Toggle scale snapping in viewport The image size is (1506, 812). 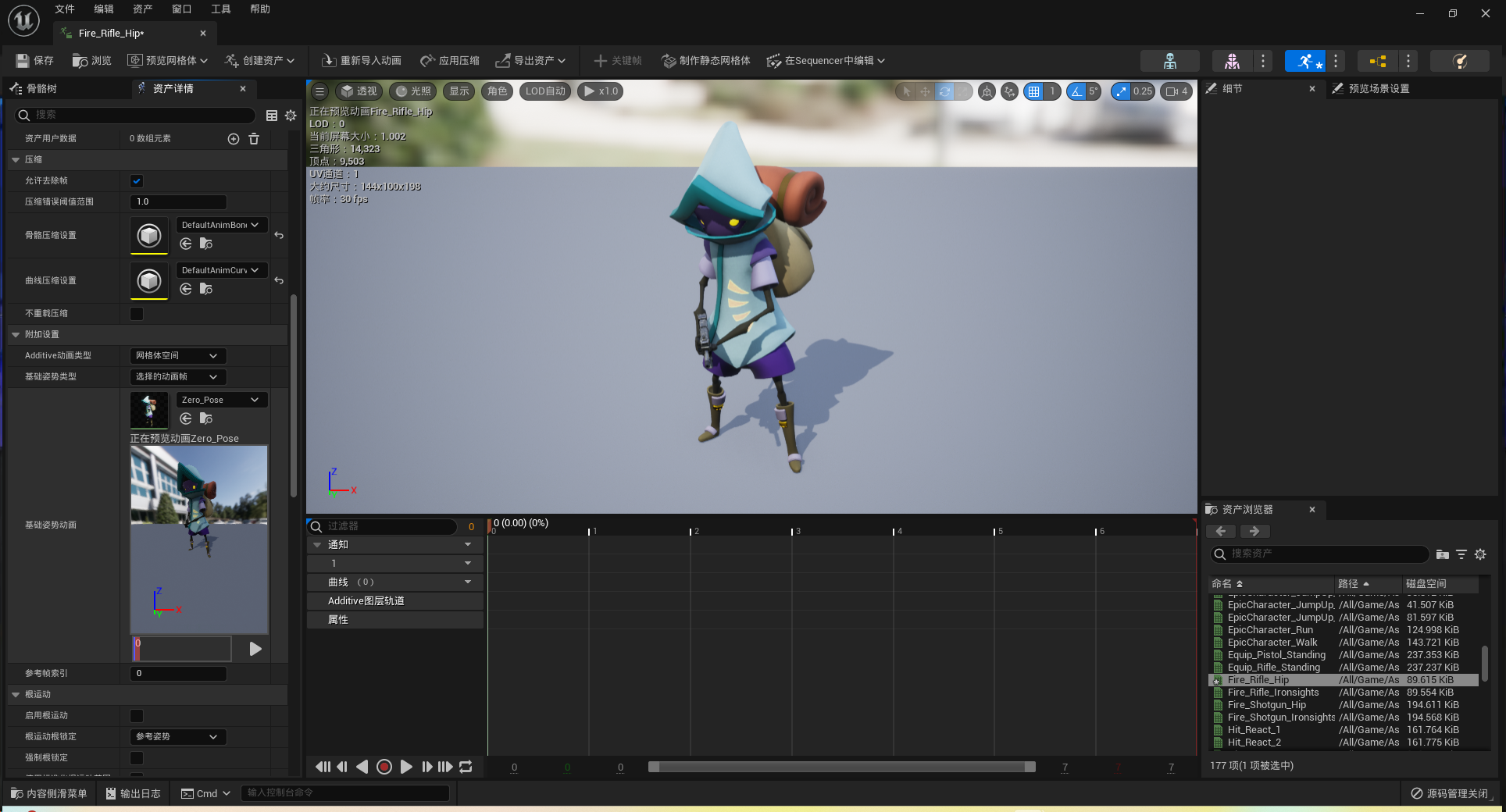coord(1121,91)
